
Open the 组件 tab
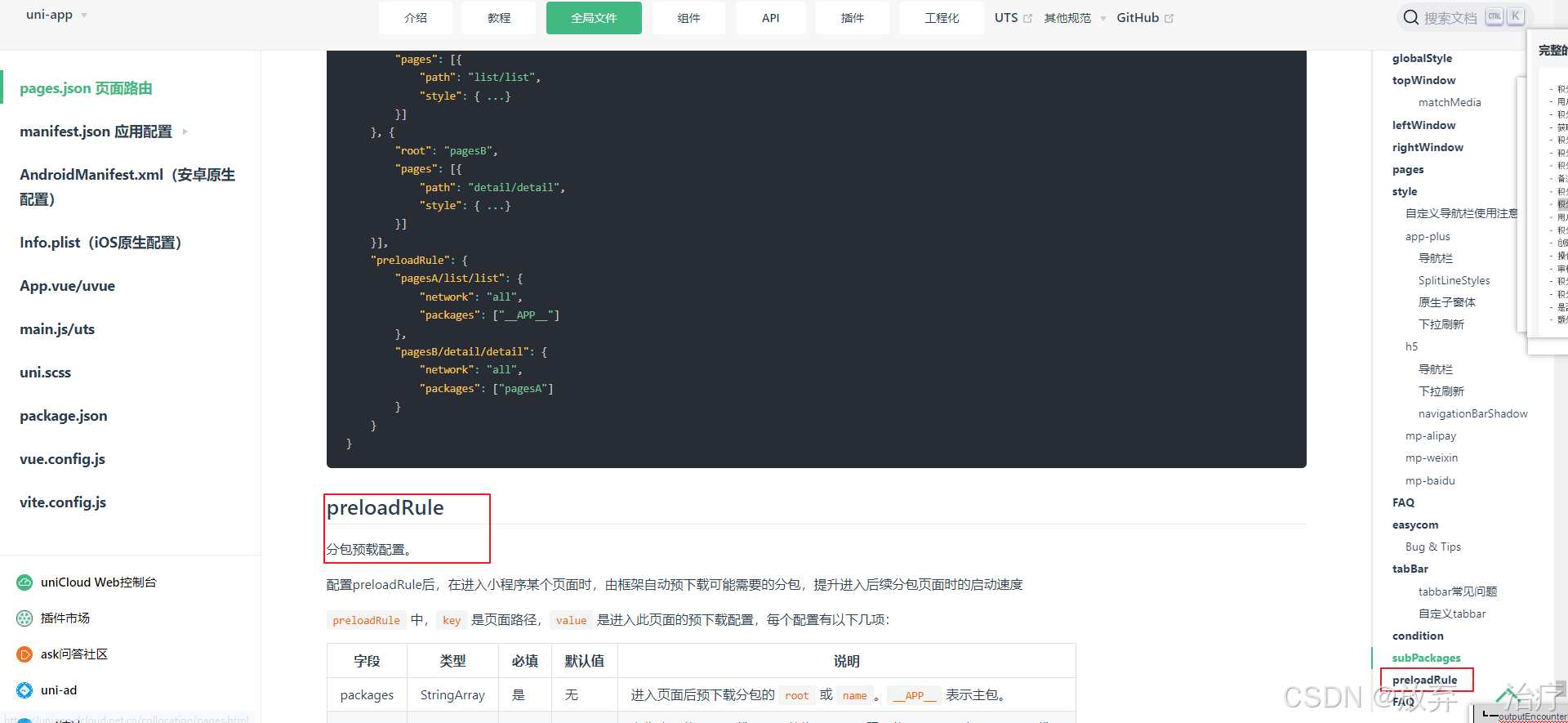pos(688,18)
